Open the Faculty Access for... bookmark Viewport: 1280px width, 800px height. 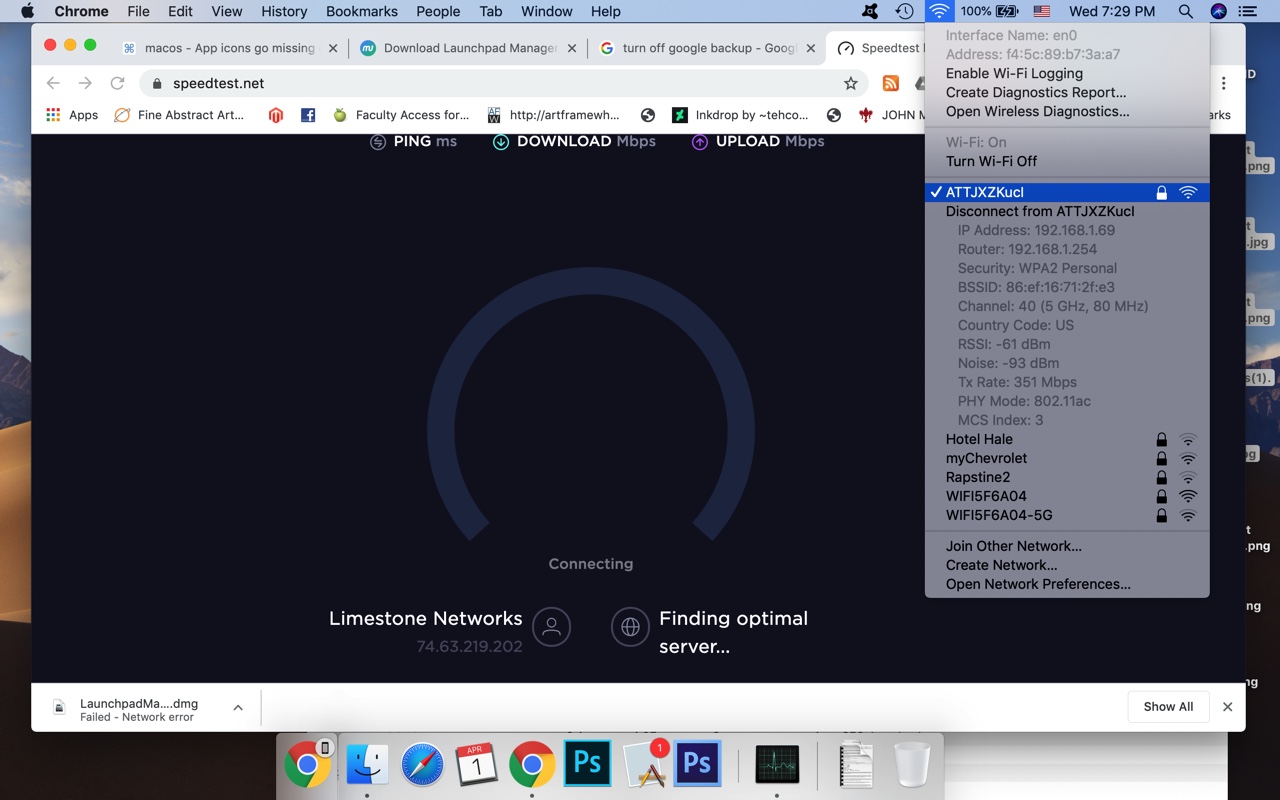(400, 115)
